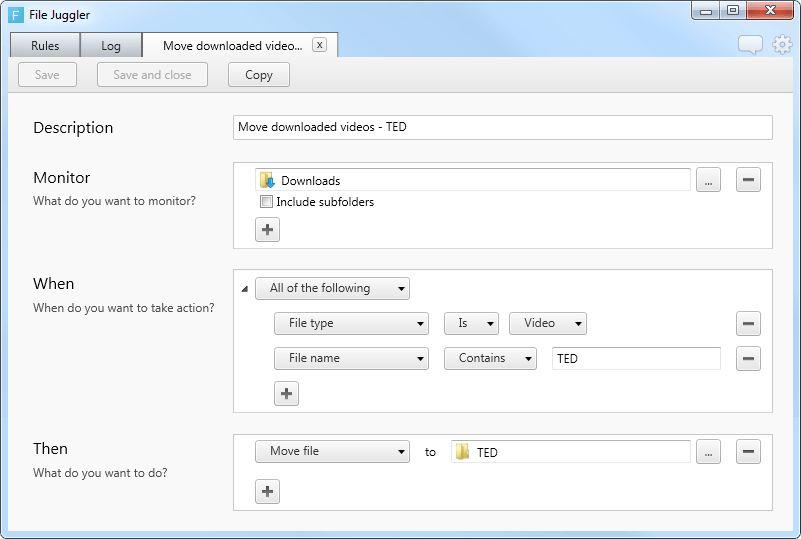Screen dimensions: 801x539
Task: Open the Move file action dropdown
Action: click(x=332, y=452)
